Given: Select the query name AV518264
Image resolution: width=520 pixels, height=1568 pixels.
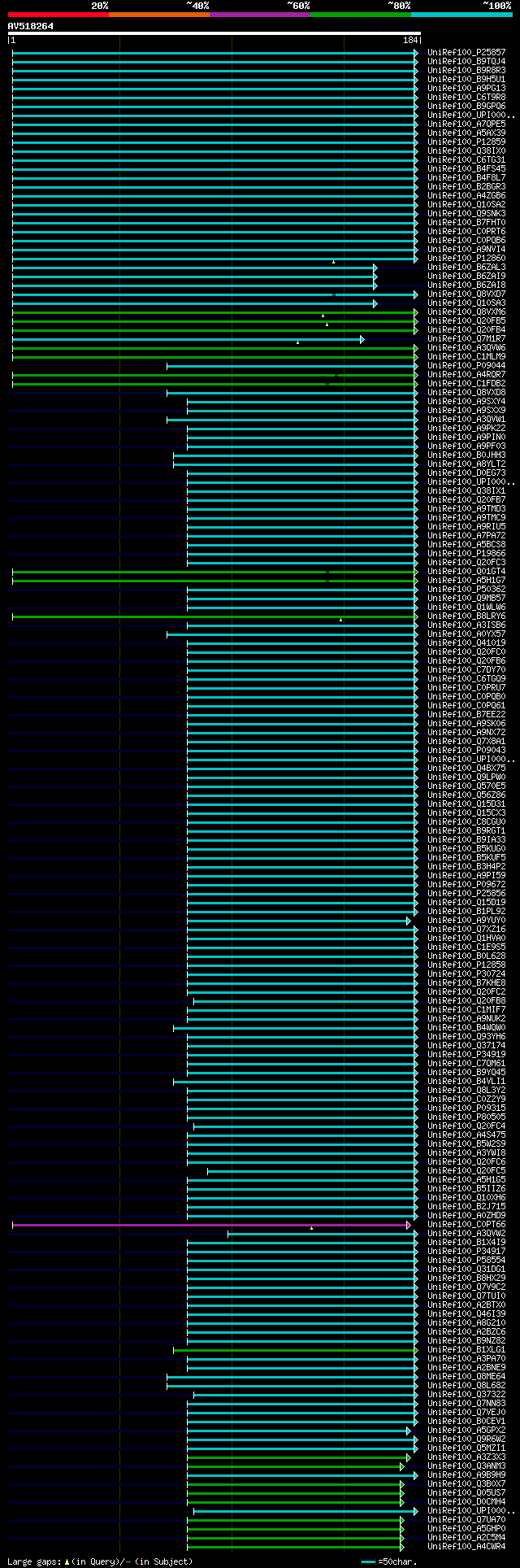Looking at the screenshot, I should pos(31,26).
